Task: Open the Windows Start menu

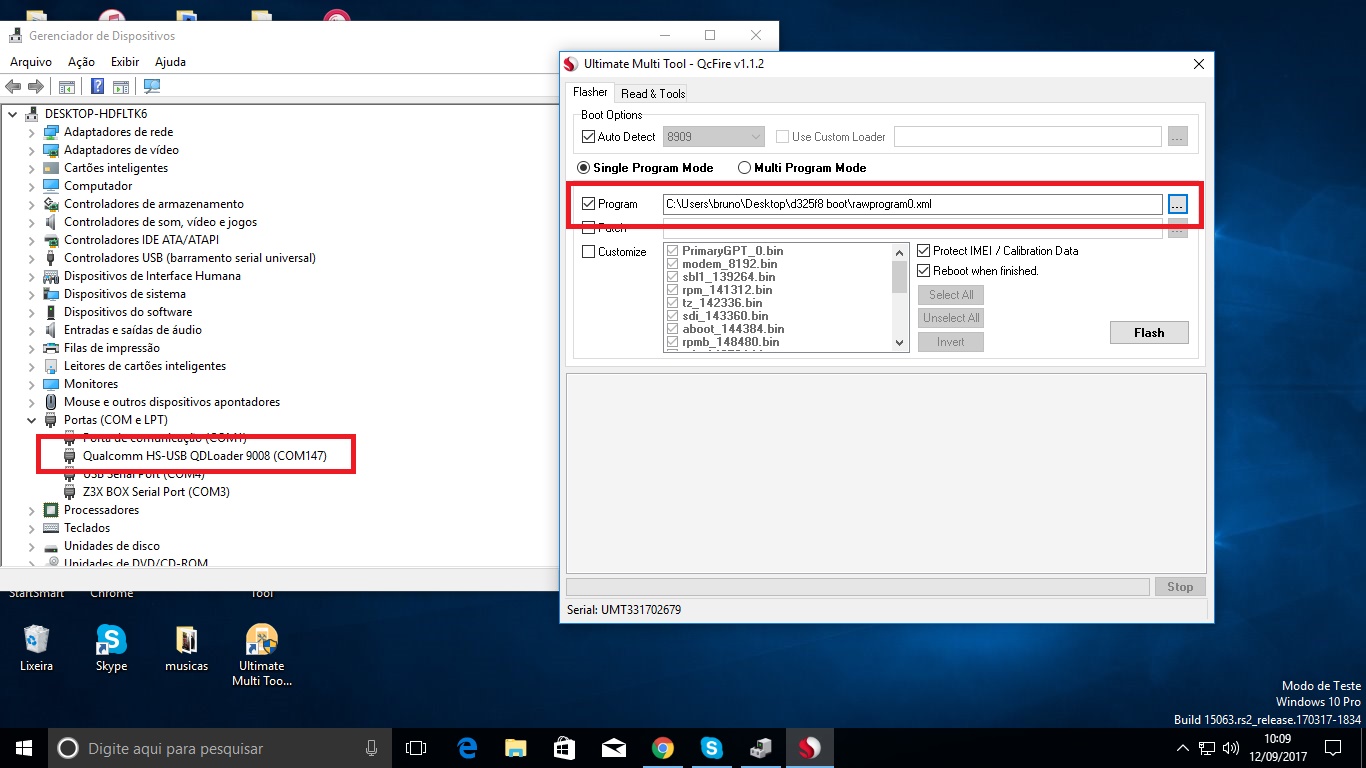Action: pyautogui.click(x=24, y=747)
